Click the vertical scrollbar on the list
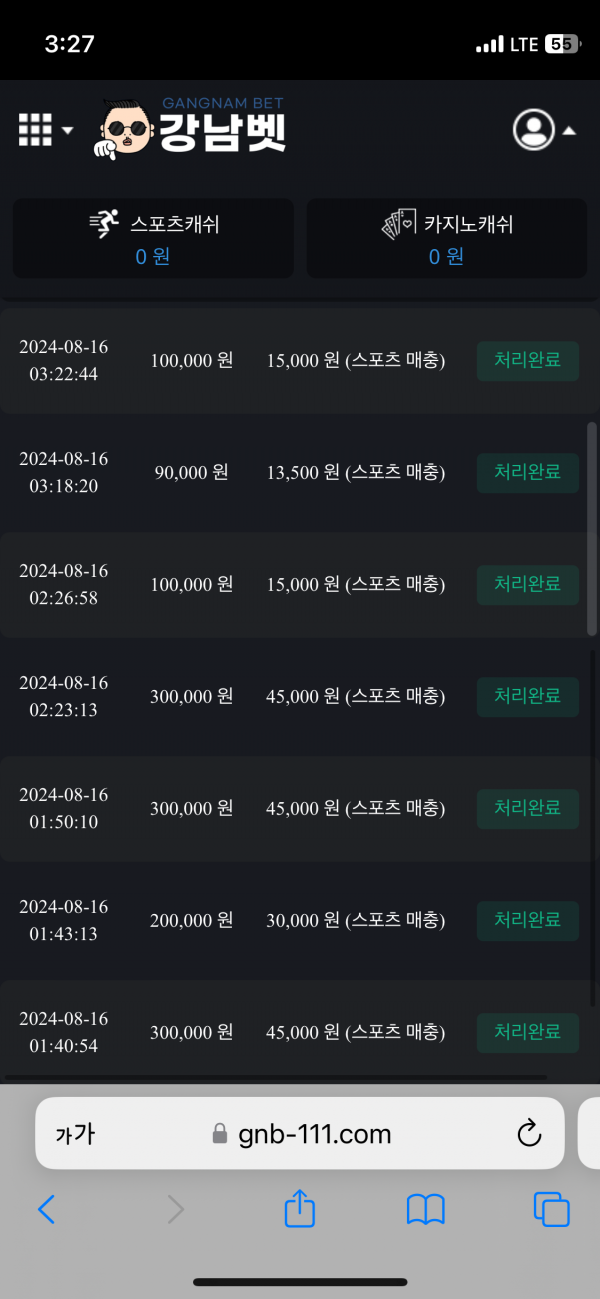The image size is (600, 1299). (x=591, y=528)
